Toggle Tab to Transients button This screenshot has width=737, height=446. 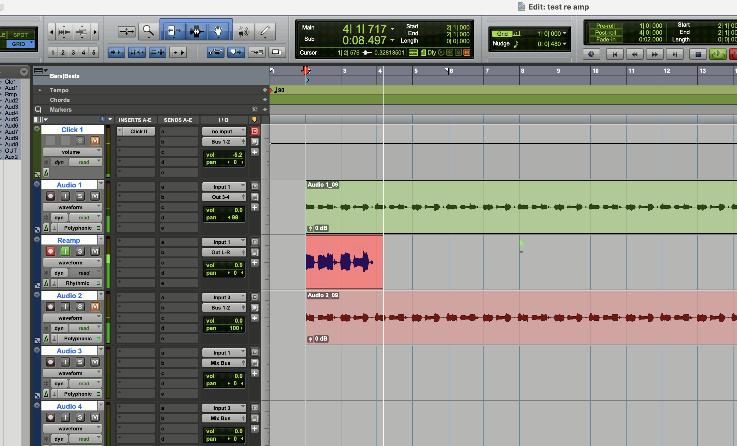pyautogui.click(x=116, y=52)
